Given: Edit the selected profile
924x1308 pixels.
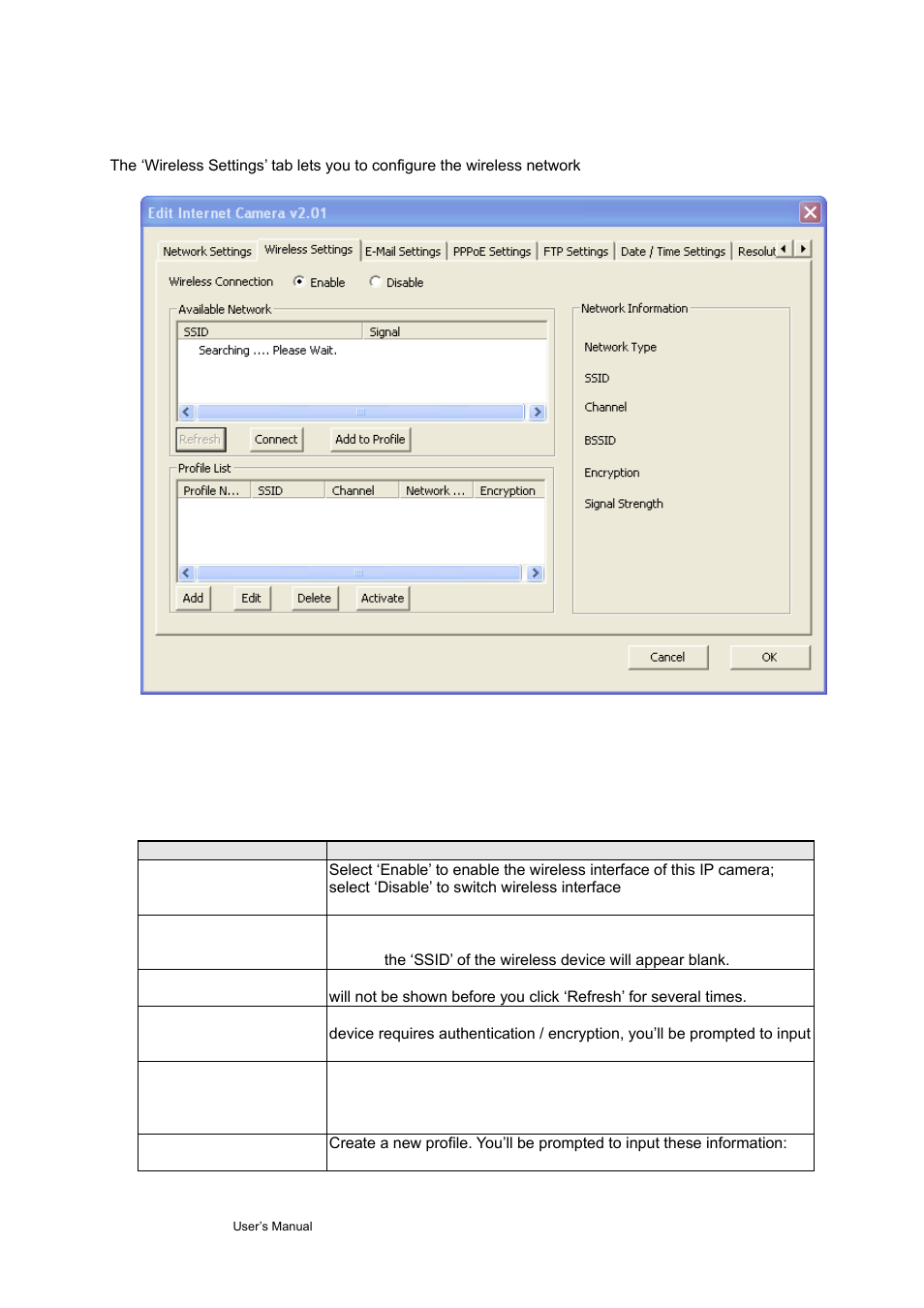Looking at the screenshot, I should (252, 599).
